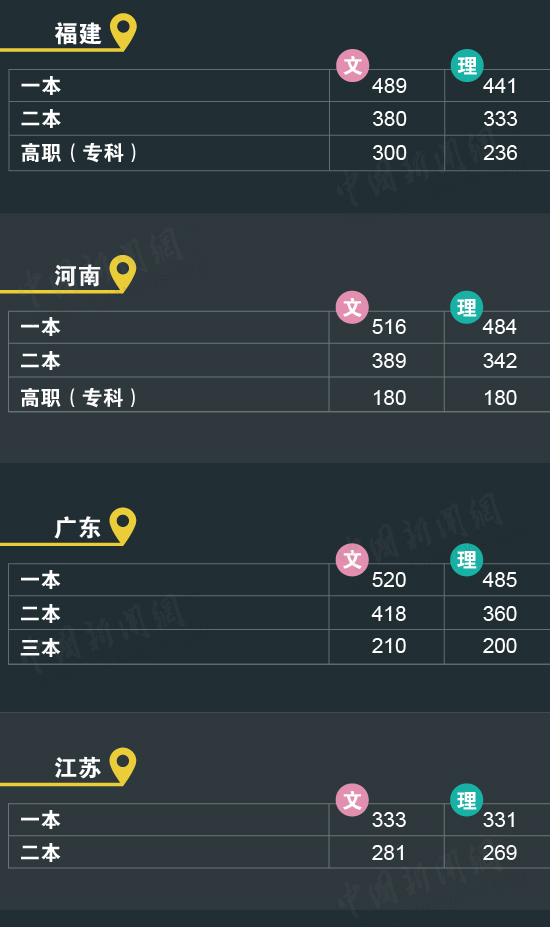Click the yellow location pin beside 江苏

tap(123, 766)
